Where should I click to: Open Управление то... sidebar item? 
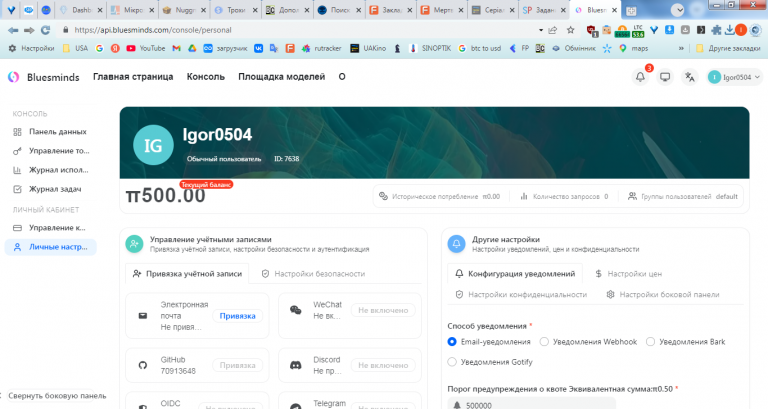coord(50,151)
